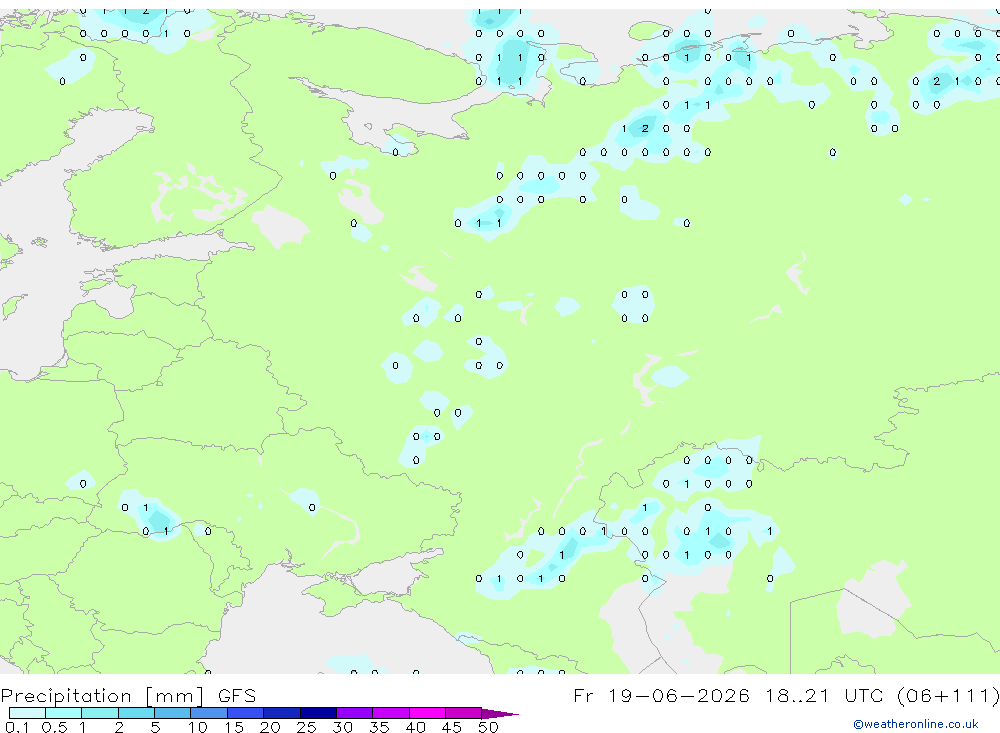Click the '30' legend scale label
The height and width of the screenshot is (733, 1000).
click(x=342, y=727)
